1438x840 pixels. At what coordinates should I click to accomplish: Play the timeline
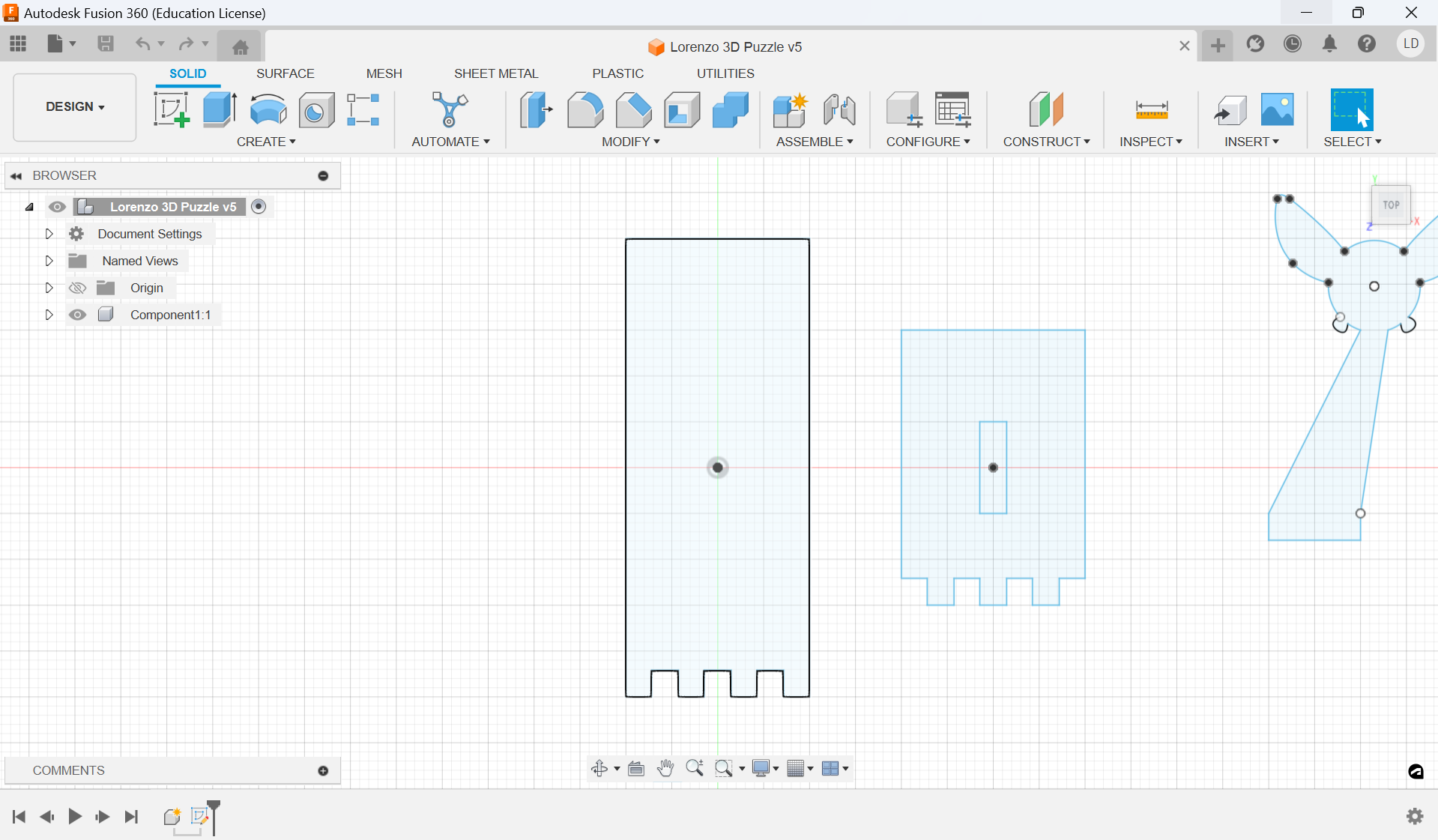click(75, 817)
